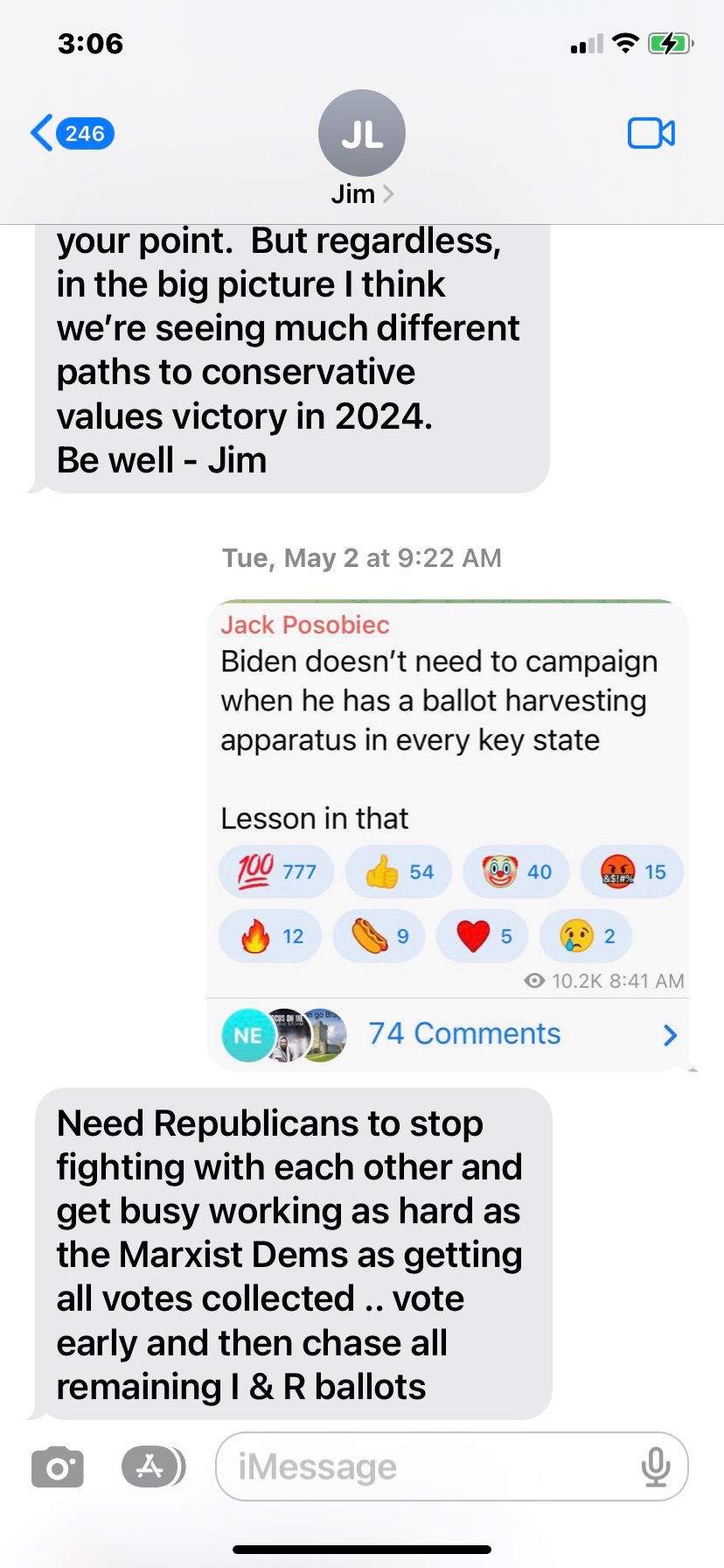The width and height of the screenshot is (724, 1568).
Task: Tap the clown face reaction
Action: (x=516, y=871)
